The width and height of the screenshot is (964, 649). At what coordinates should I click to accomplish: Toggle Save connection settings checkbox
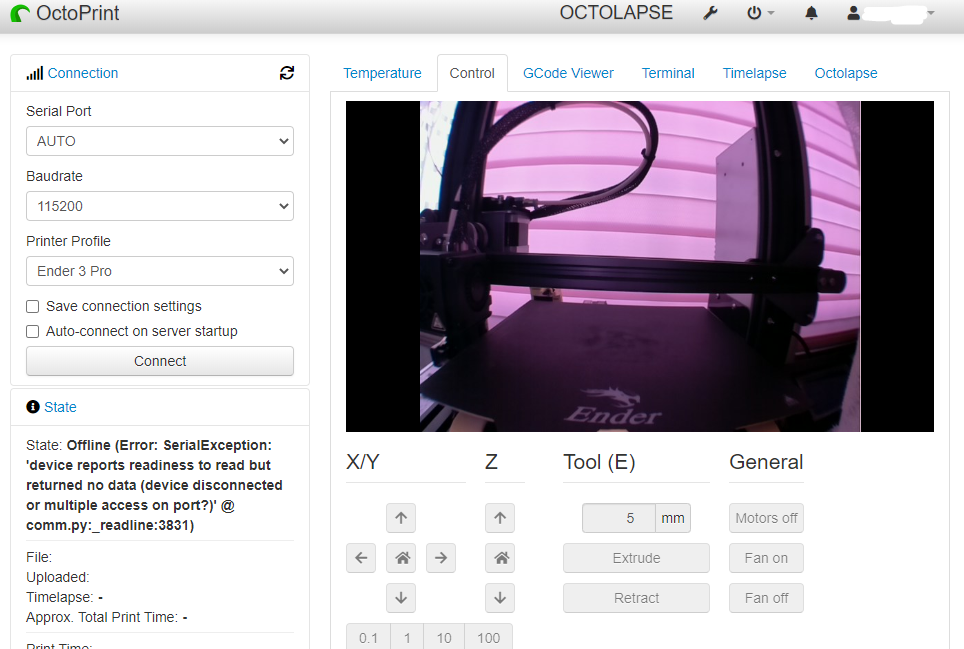[33, 306]
